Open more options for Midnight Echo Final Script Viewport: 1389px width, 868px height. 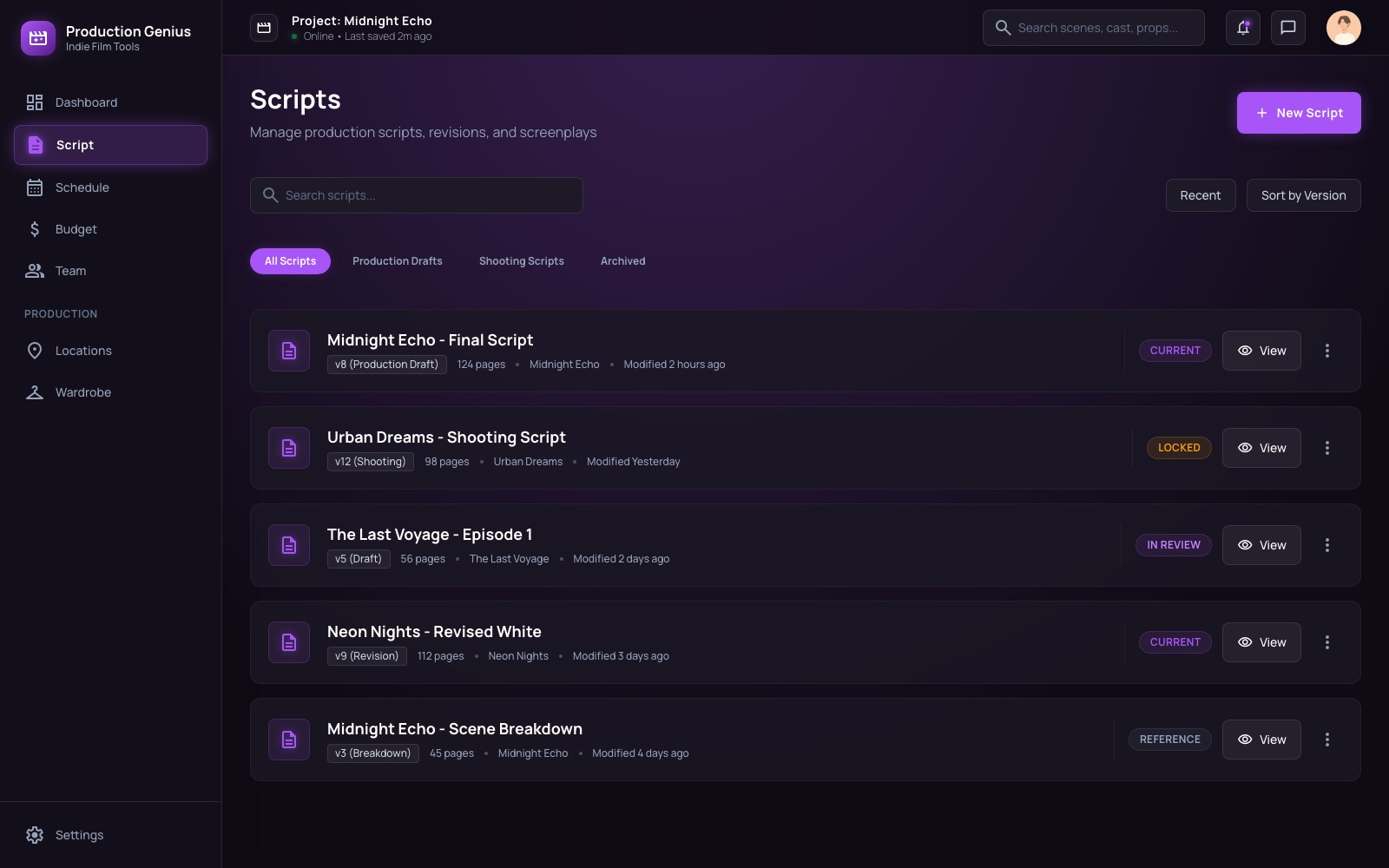(x=1327, y=351)
